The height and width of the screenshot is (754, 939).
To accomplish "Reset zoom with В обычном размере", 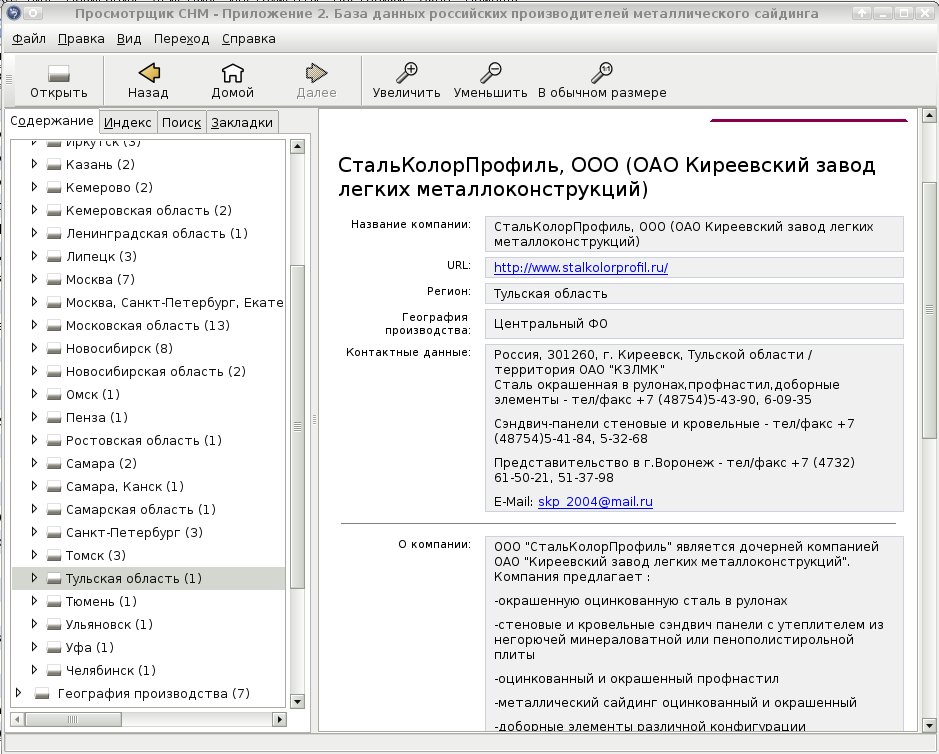I will (x=602, y=81).
